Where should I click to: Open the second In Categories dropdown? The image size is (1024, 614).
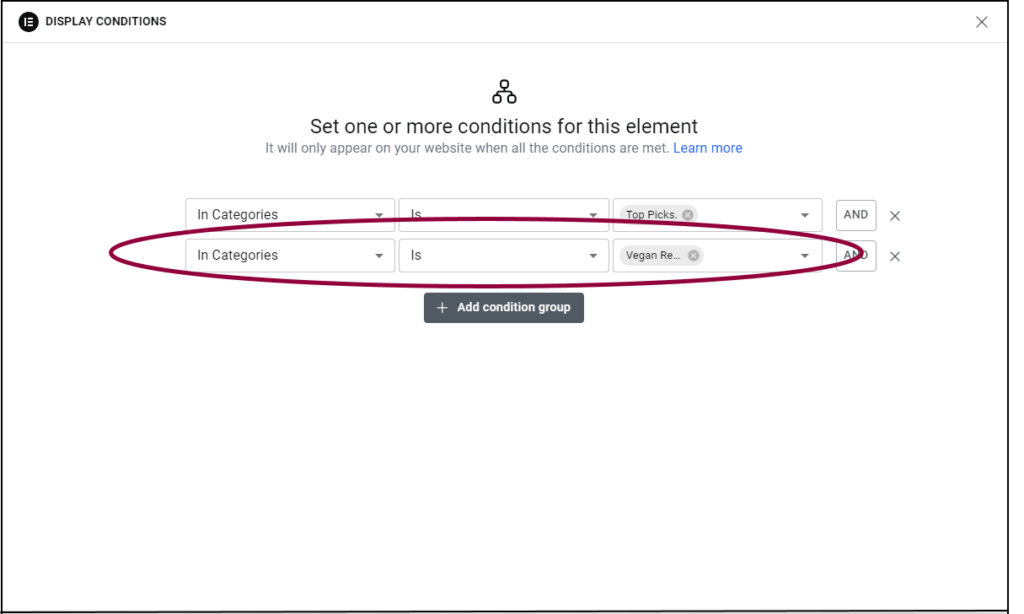point(289,256)
